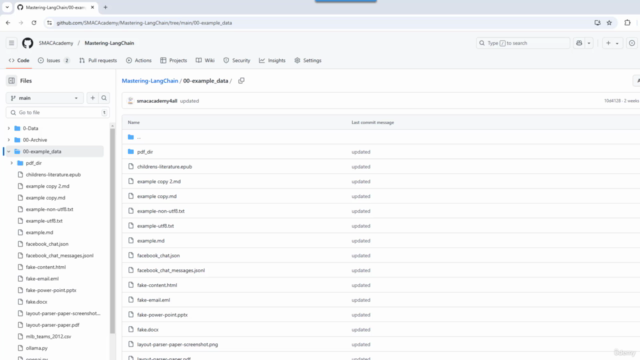Open the Mastering-LangChain repo header link
Image resolution: width=640 pixels, height=360 pixels.
tap(109, 43)
